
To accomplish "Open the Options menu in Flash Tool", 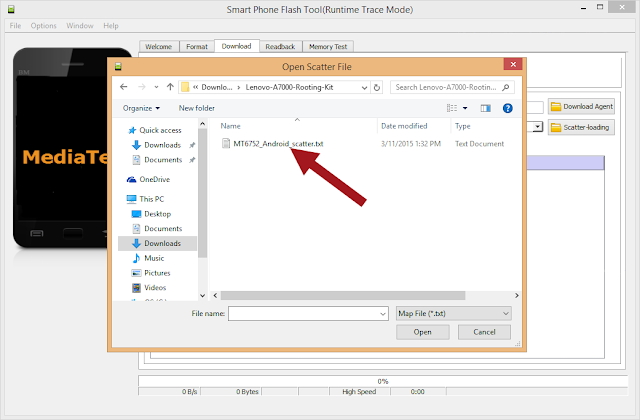I will (x=43, y=26).
